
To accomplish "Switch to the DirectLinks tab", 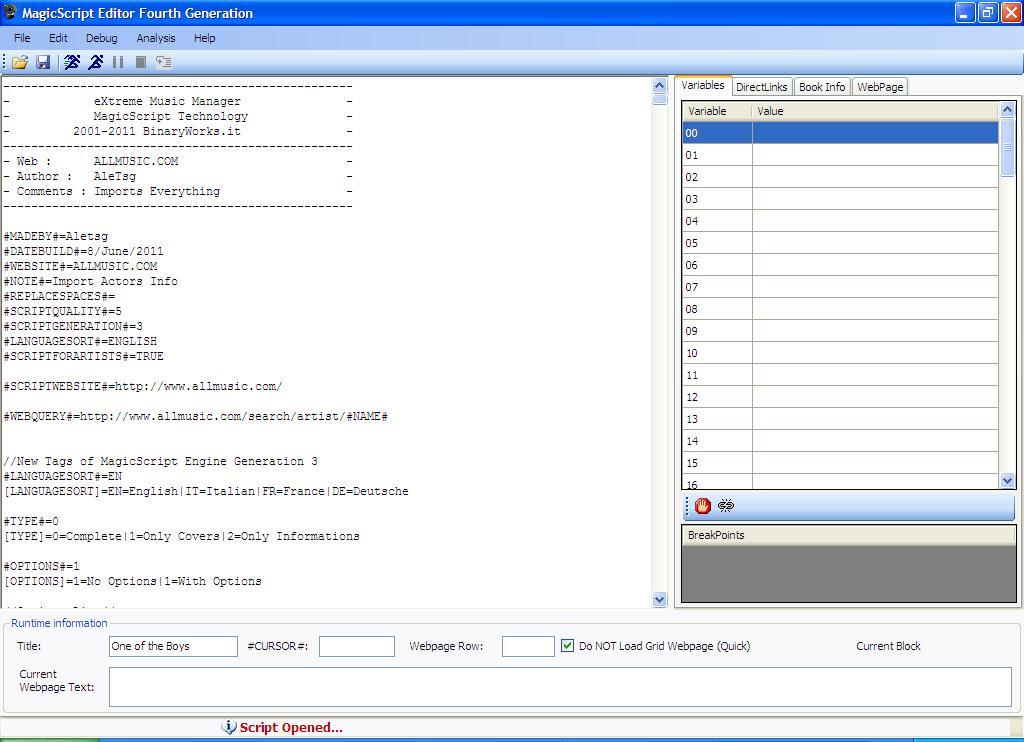I will [x=762, y=86].
